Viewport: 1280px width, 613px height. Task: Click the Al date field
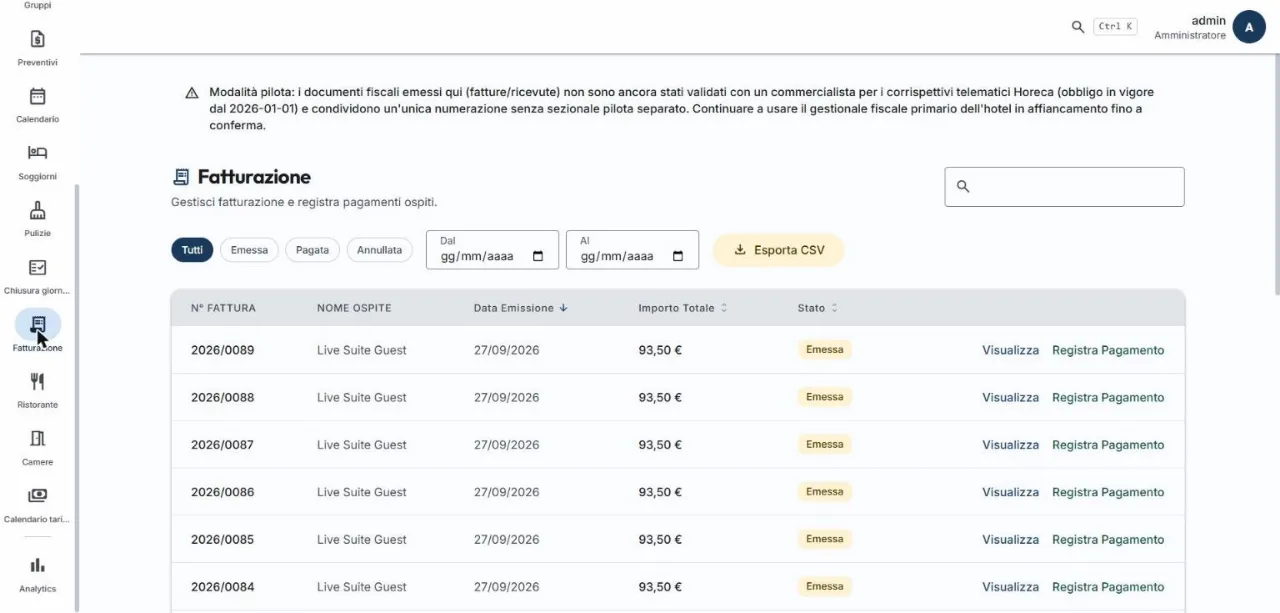click(x=632, y=250)
